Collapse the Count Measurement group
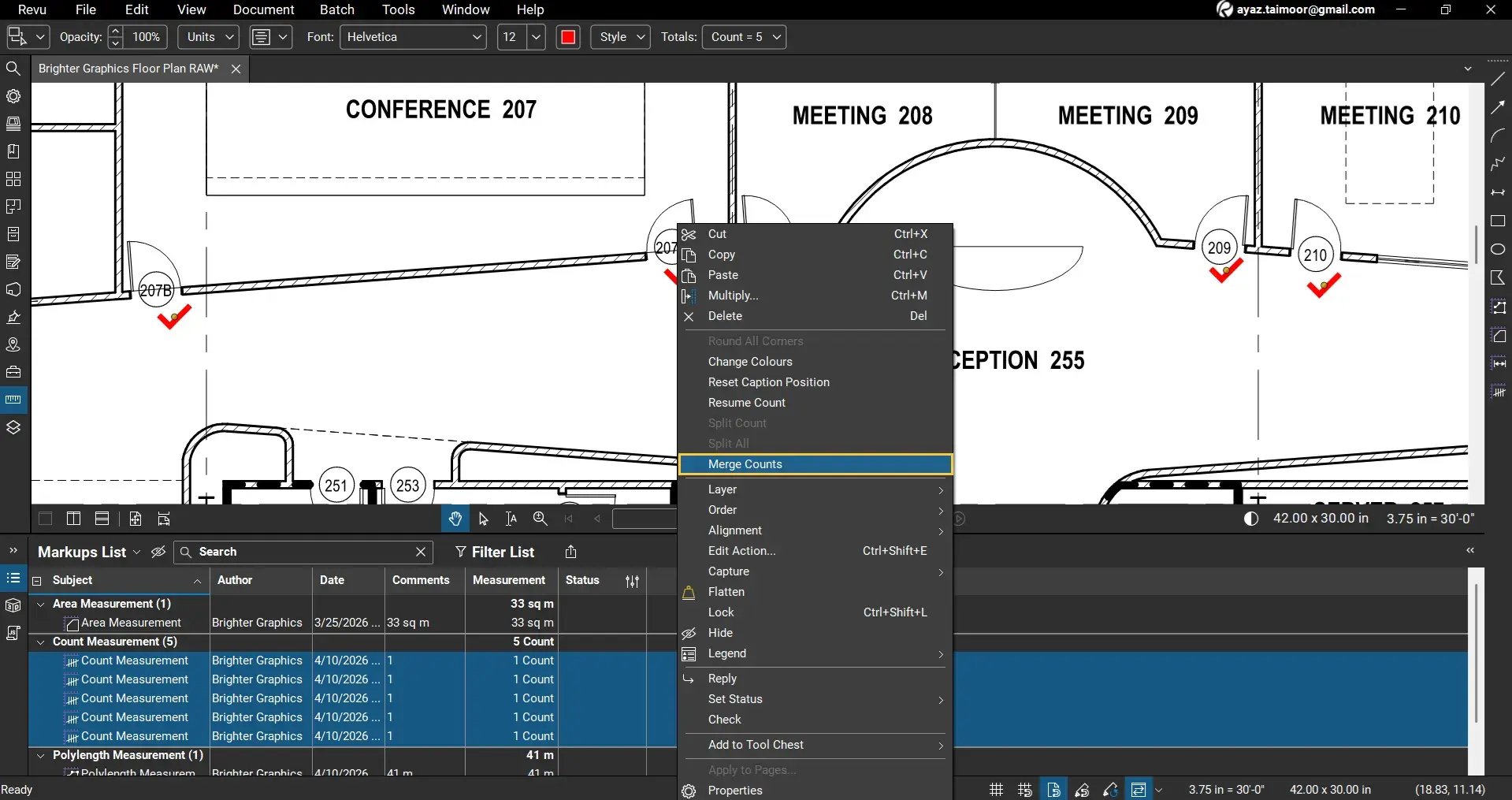1512x800 pixels. 41,642
